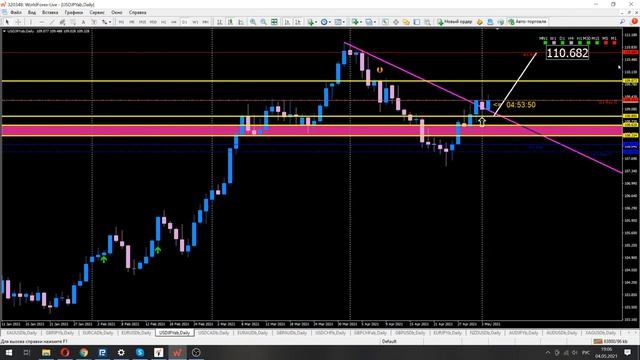This screenshot has height=360, width=640.
Task: Click the New Order button
Action: (454, 22)
